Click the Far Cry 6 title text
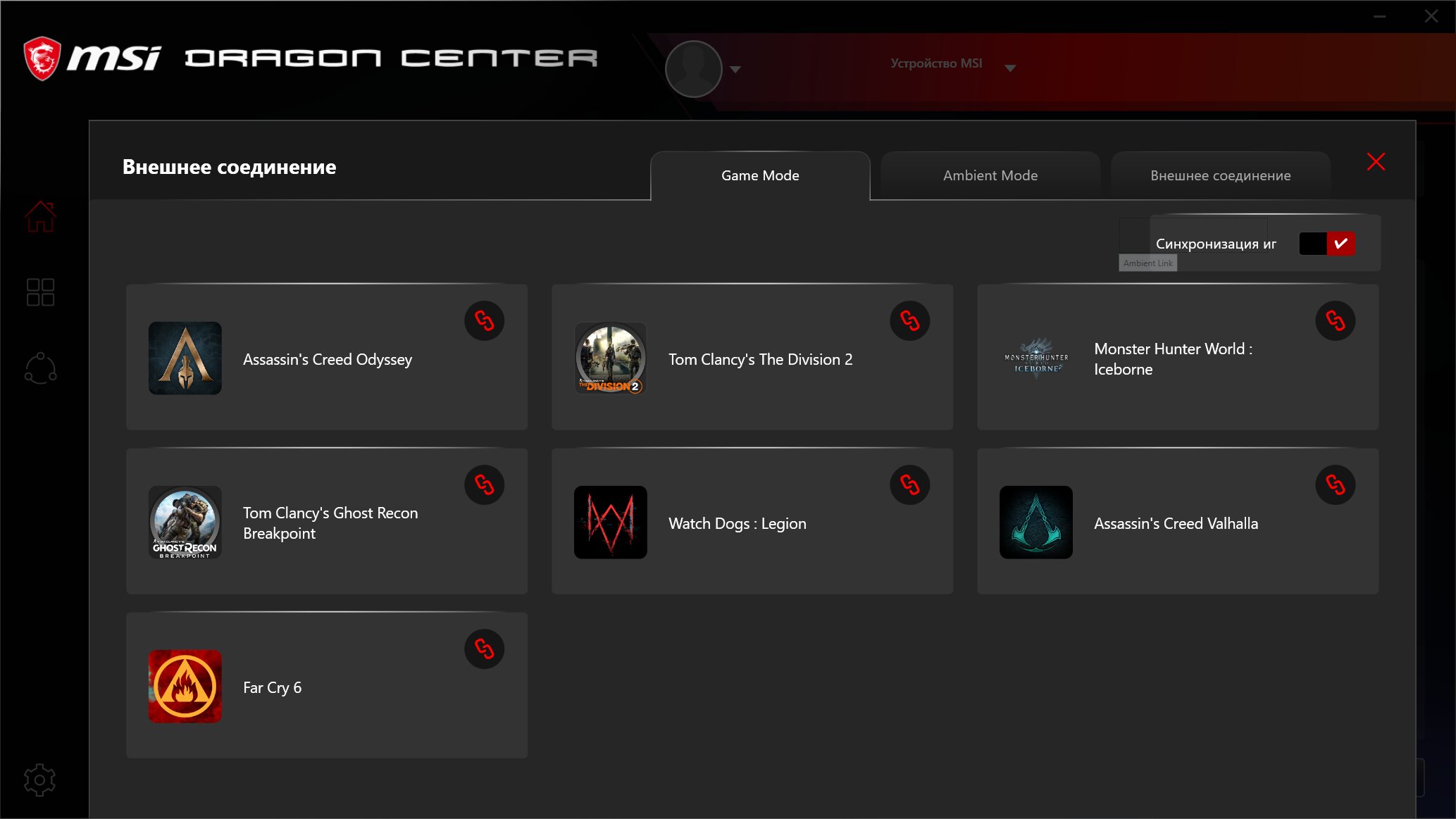The width and height of the screenshot is (1456, 819). click(x=272, y=687)
